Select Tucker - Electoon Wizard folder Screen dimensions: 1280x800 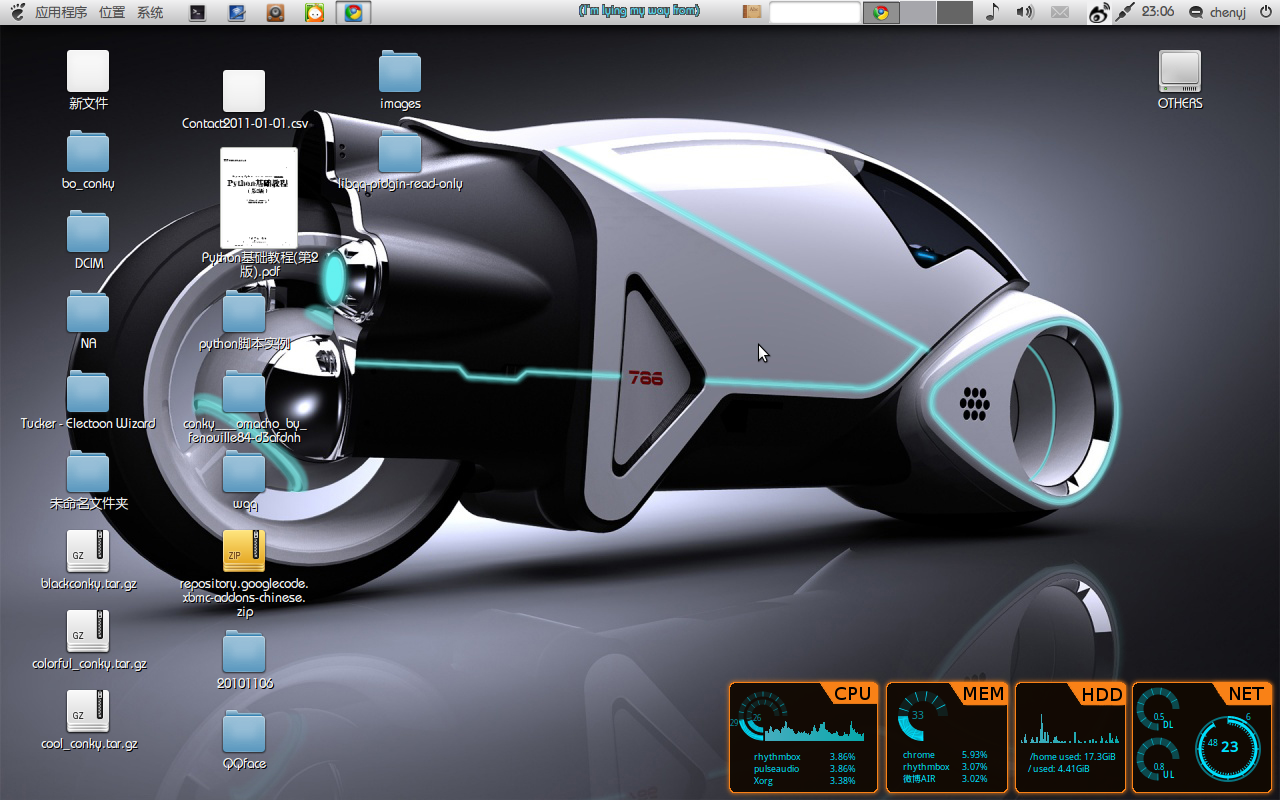[x=88, y=400]
